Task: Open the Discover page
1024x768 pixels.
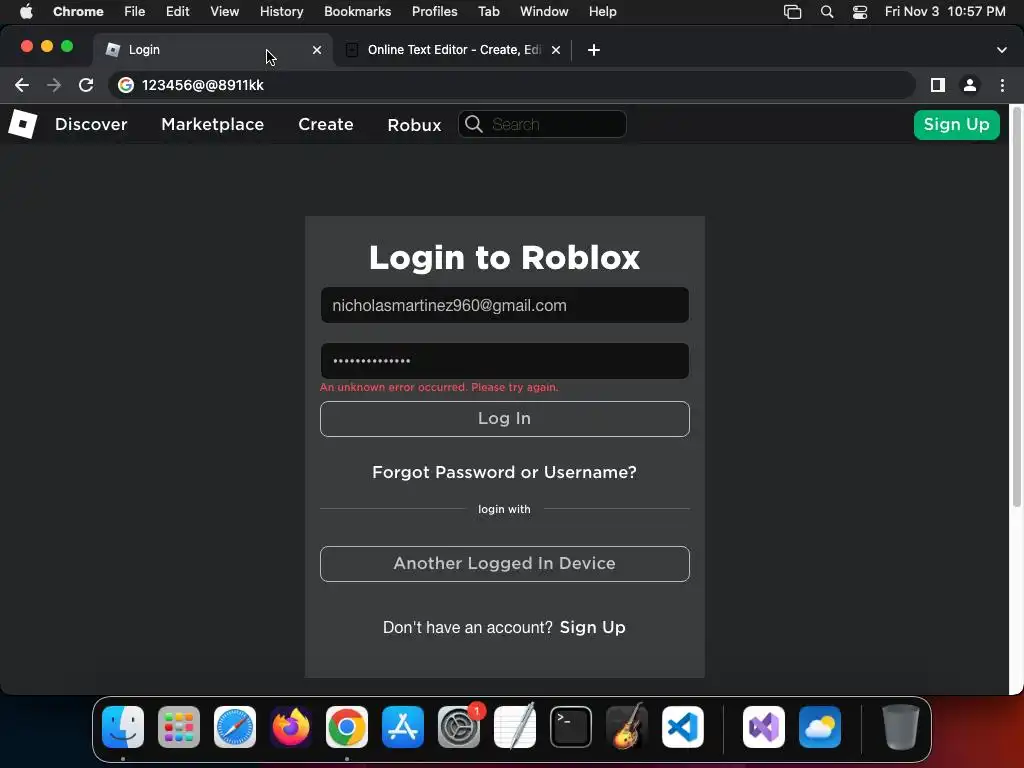Action: coord(91,124)
